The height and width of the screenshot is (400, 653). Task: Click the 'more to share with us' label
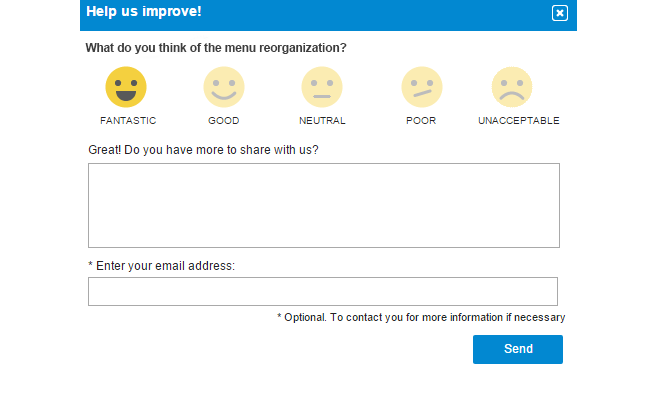210,150
